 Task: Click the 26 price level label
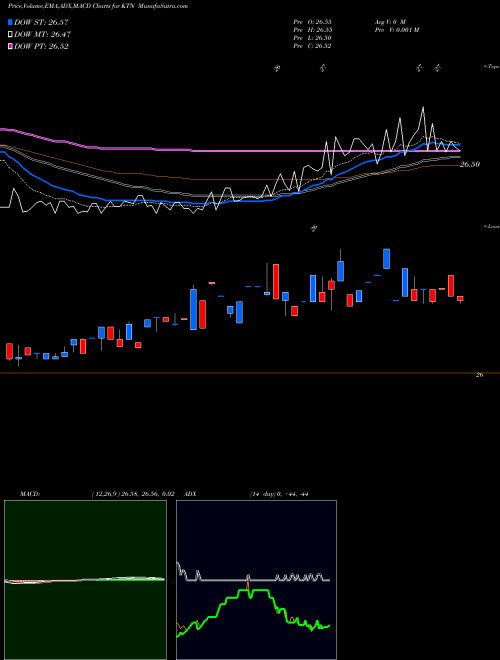pyautogui.click(x=479, y=375)
